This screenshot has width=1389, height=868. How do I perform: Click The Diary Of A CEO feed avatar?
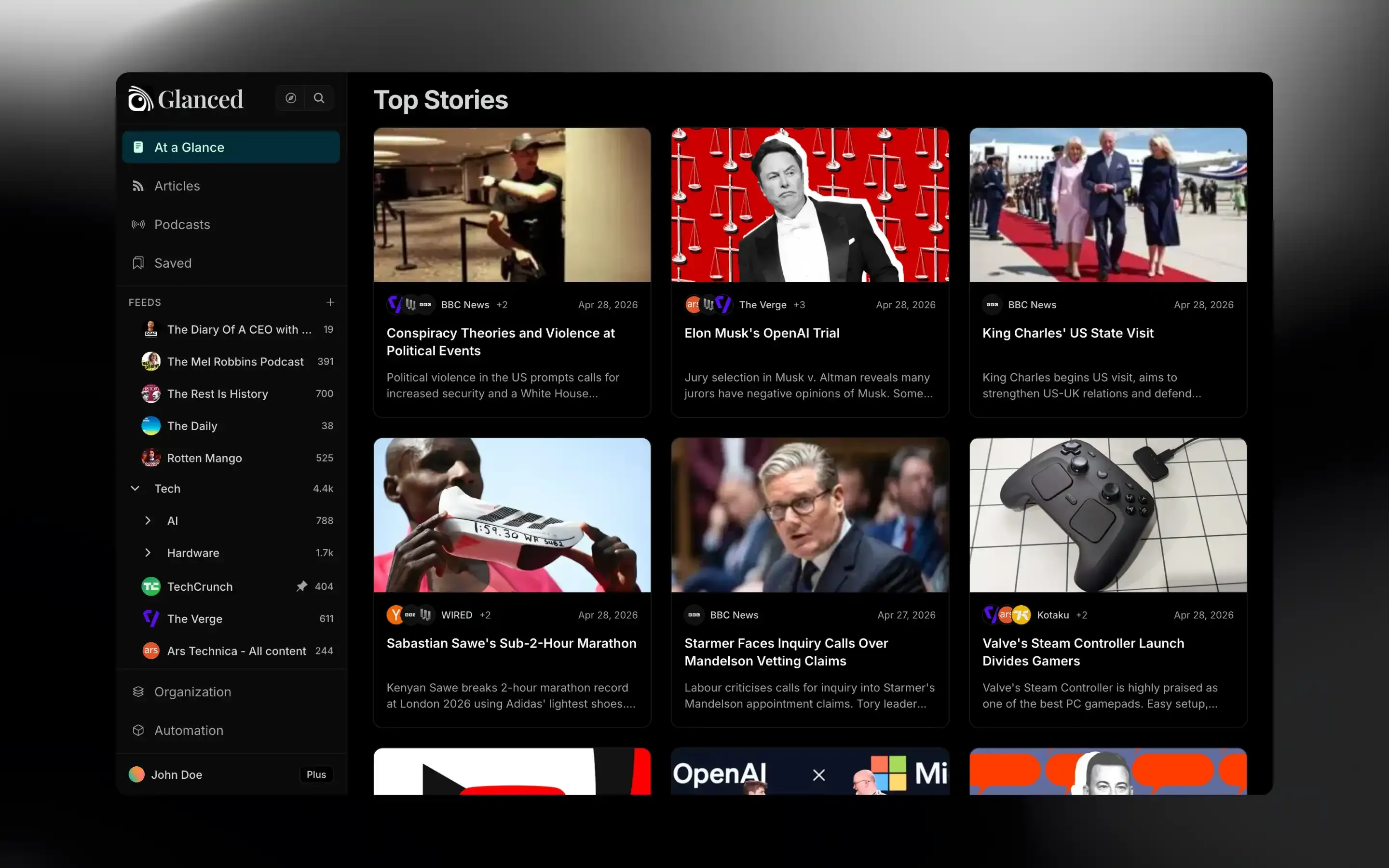point(150,329)
